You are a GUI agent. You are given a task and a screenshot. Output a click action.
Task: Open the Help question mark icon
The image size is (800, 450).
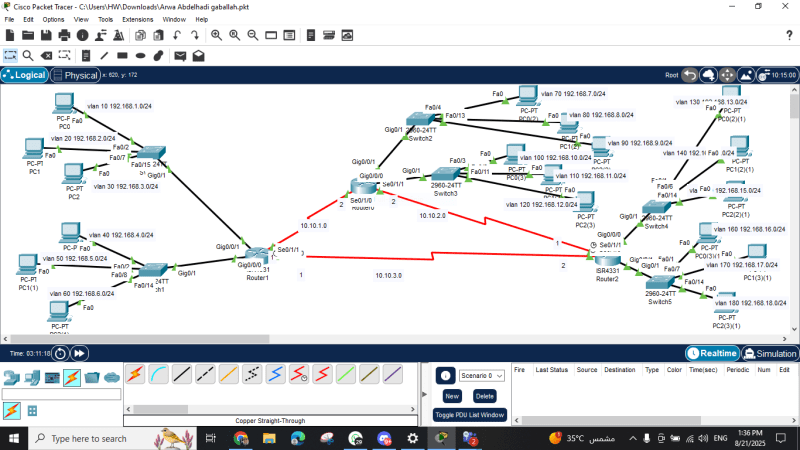pos(789,35)
